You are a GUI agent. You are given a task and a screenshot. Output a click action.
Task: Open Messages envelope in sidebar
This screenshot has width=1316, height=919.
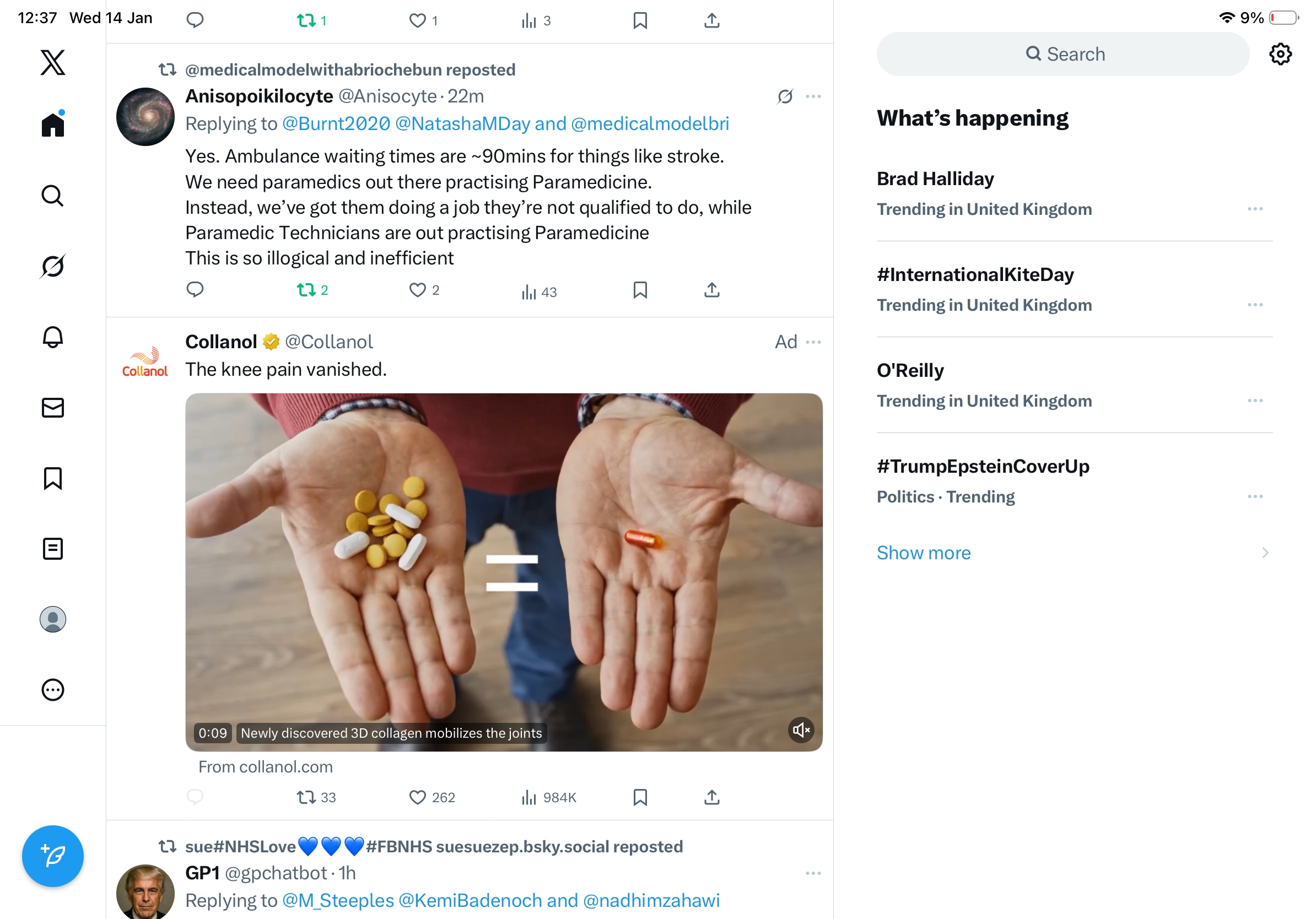coord(53,408)
